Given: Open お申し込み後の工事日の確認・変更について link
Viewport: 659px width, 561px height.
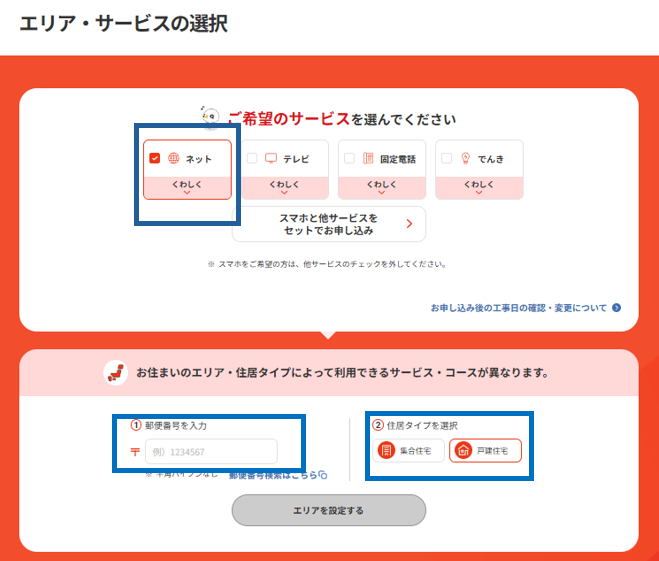Looking at the screenshot, I should click(x=519, y=308).
